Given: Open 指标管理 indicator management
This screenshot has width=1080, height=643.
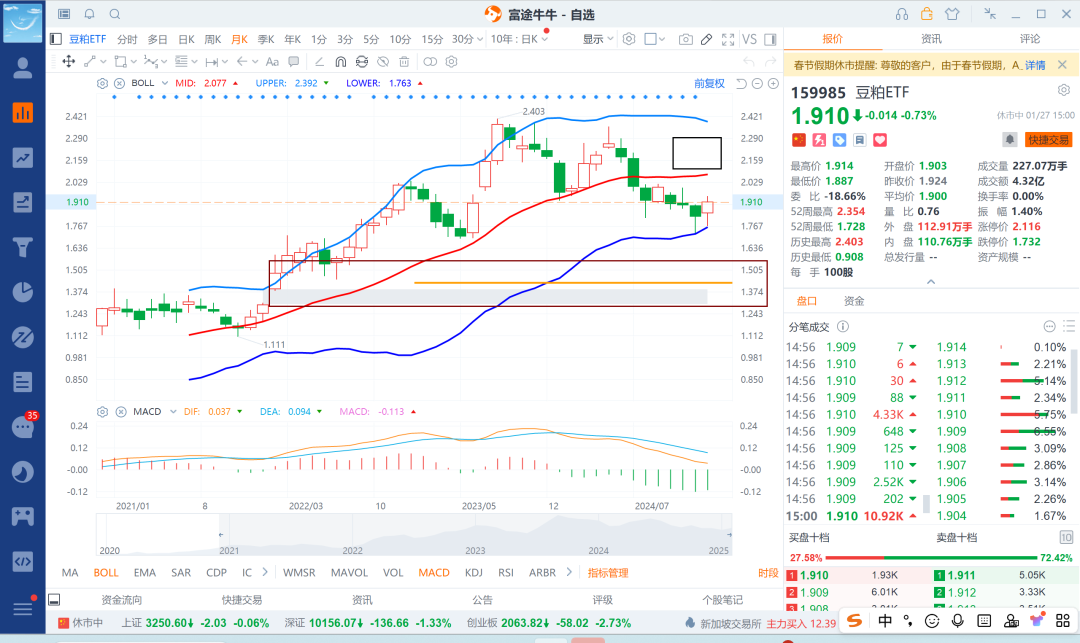Looking at the screenshot, I should pyautogui.click(x=608, y=573).
